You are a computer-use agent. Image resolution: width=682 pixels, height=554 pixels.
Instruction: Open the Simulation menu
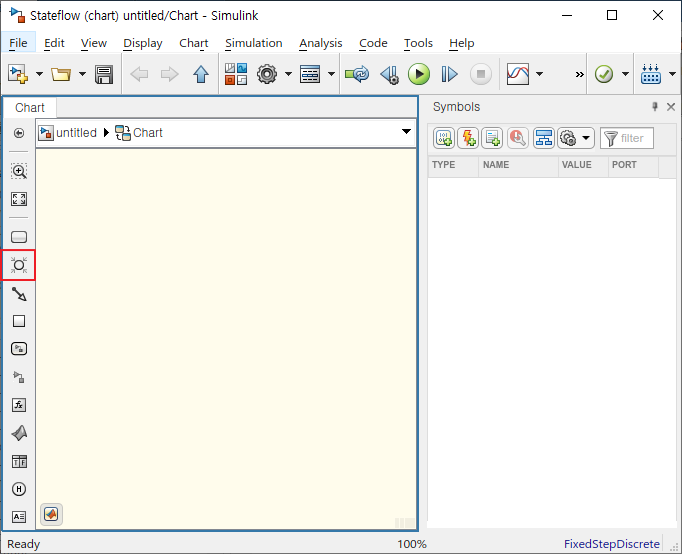click(x=254, y=43)
